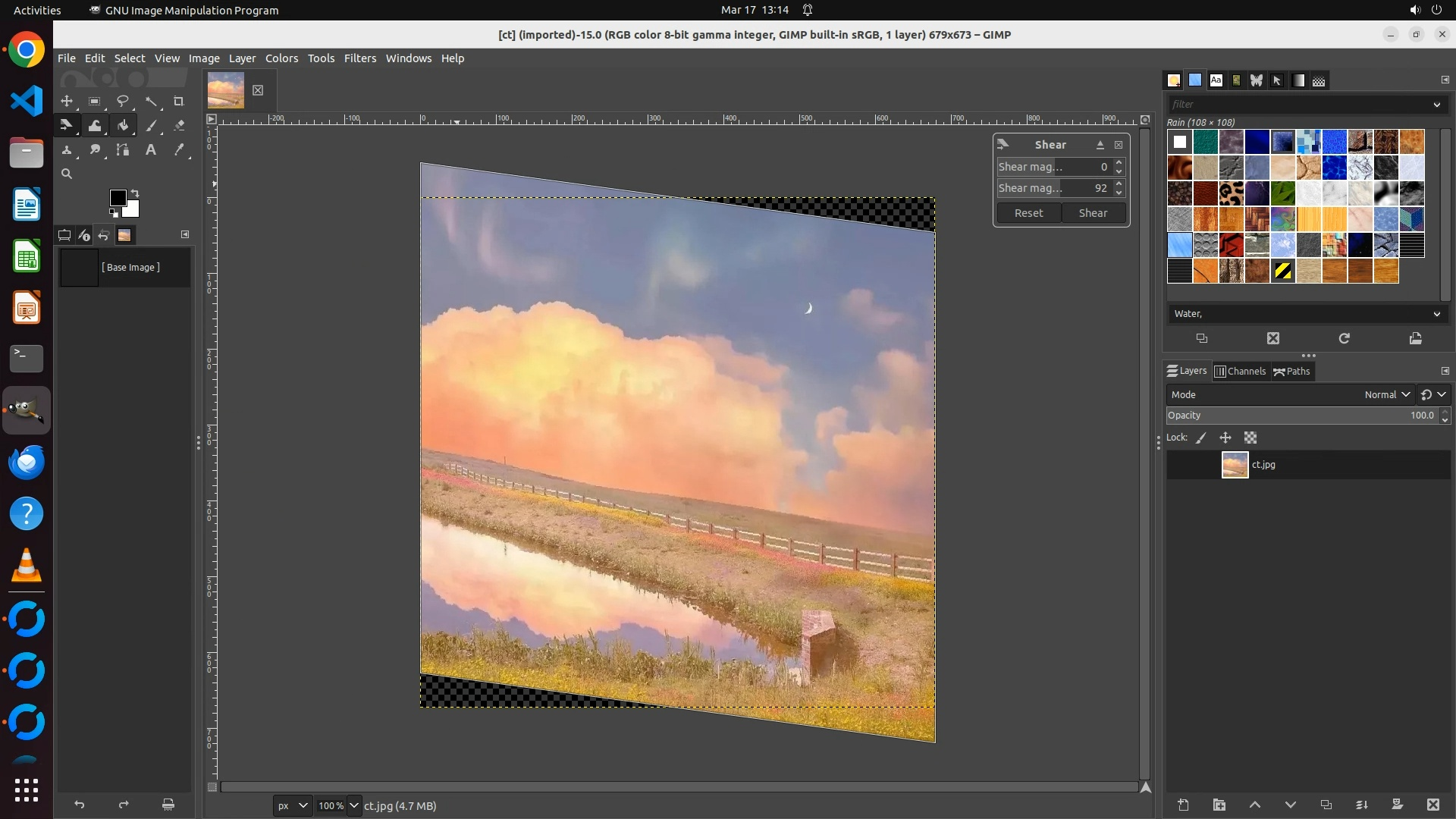Viewport: 1456px width, 819px height.
Task: Select the Free Select lasso tool
Action: click(x=123, y=101)
